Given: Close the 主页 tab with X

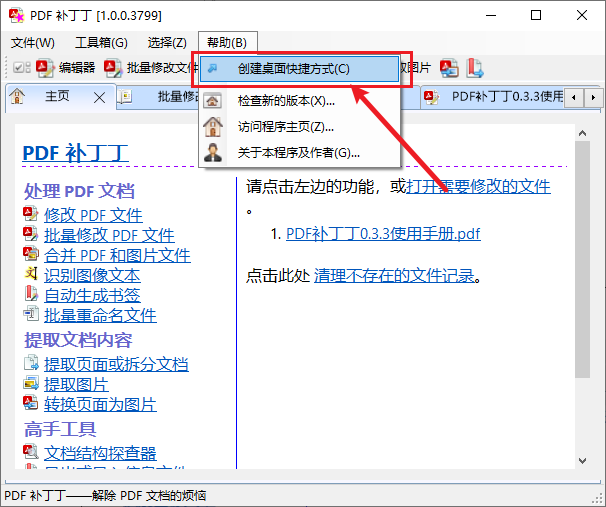Looking at the screenshot, I should click(x=100, y=98).
